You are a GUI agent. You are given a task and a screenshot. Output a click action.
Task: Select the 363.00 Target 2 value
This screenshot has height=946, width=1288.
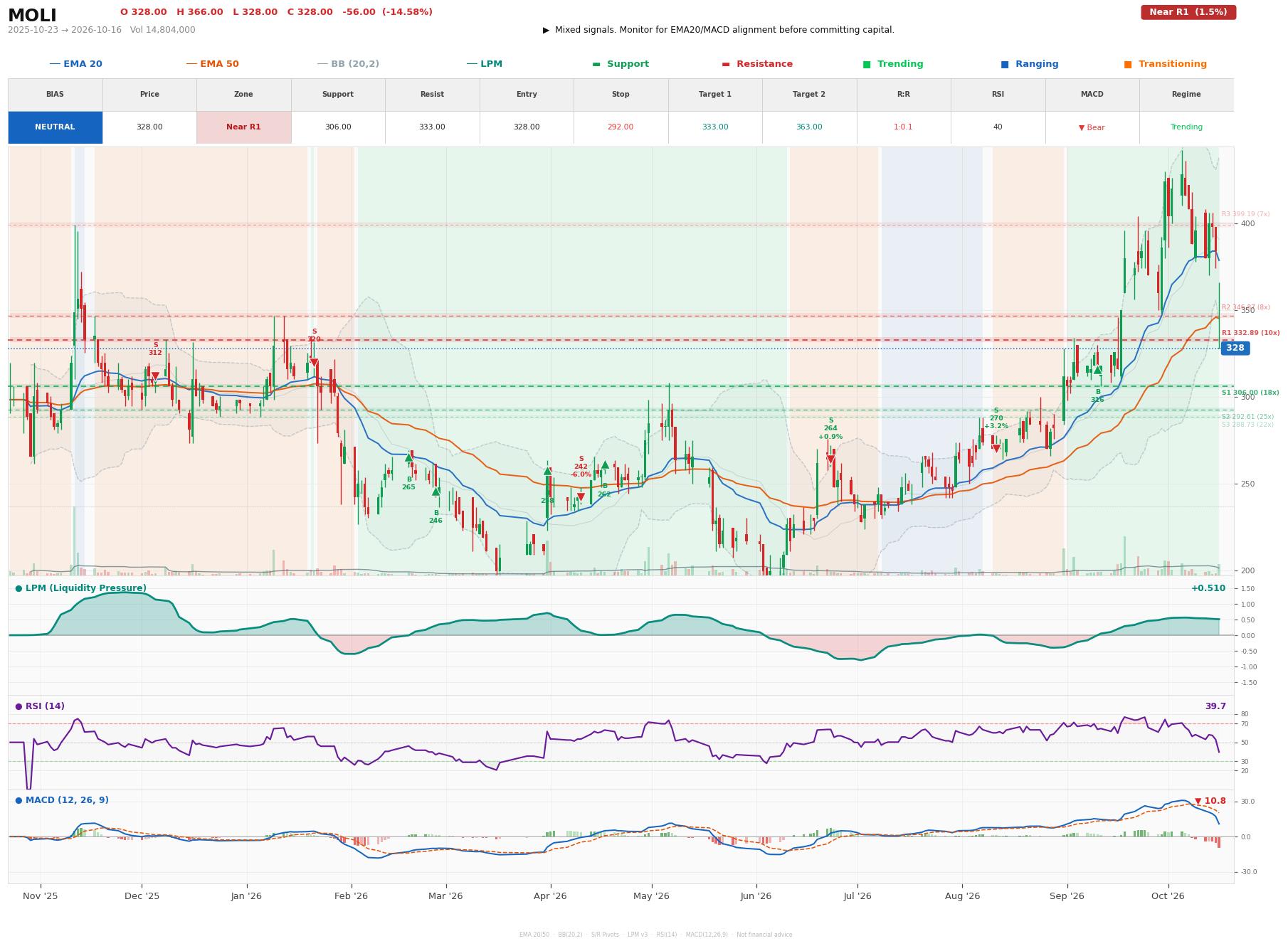809,127
